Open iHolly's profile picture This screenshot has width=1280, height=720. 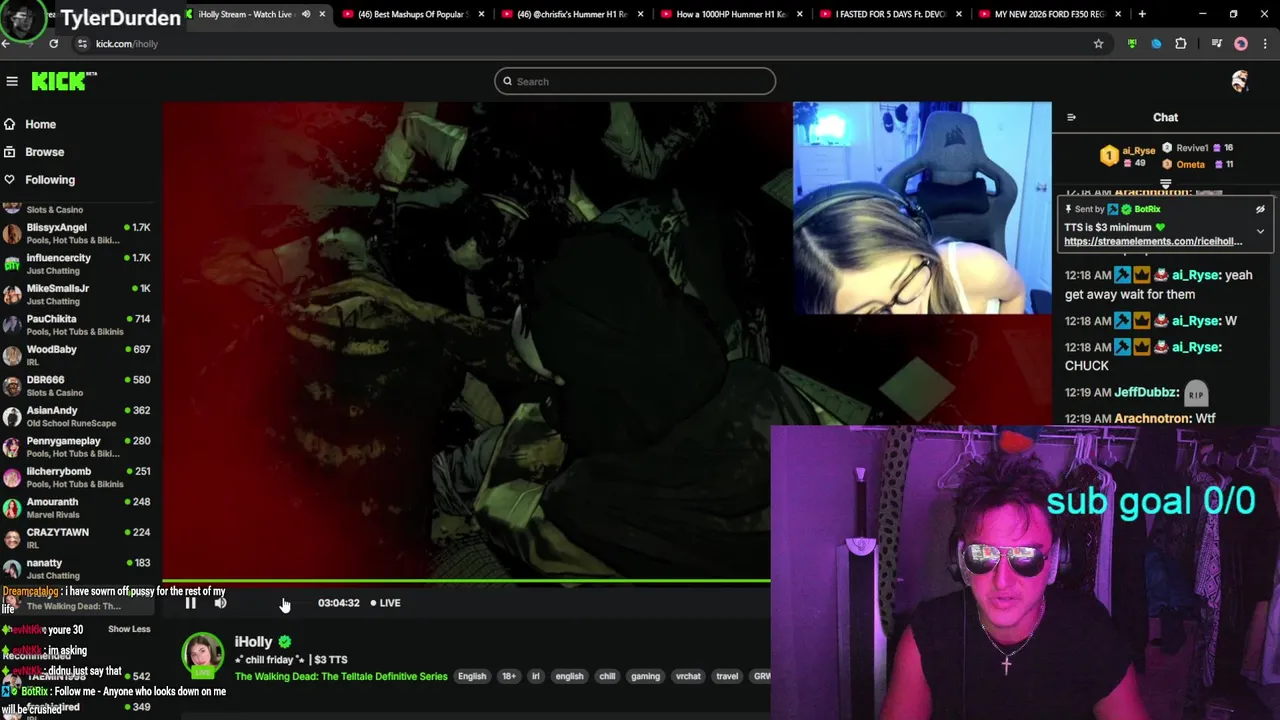(x=203, y=654)
